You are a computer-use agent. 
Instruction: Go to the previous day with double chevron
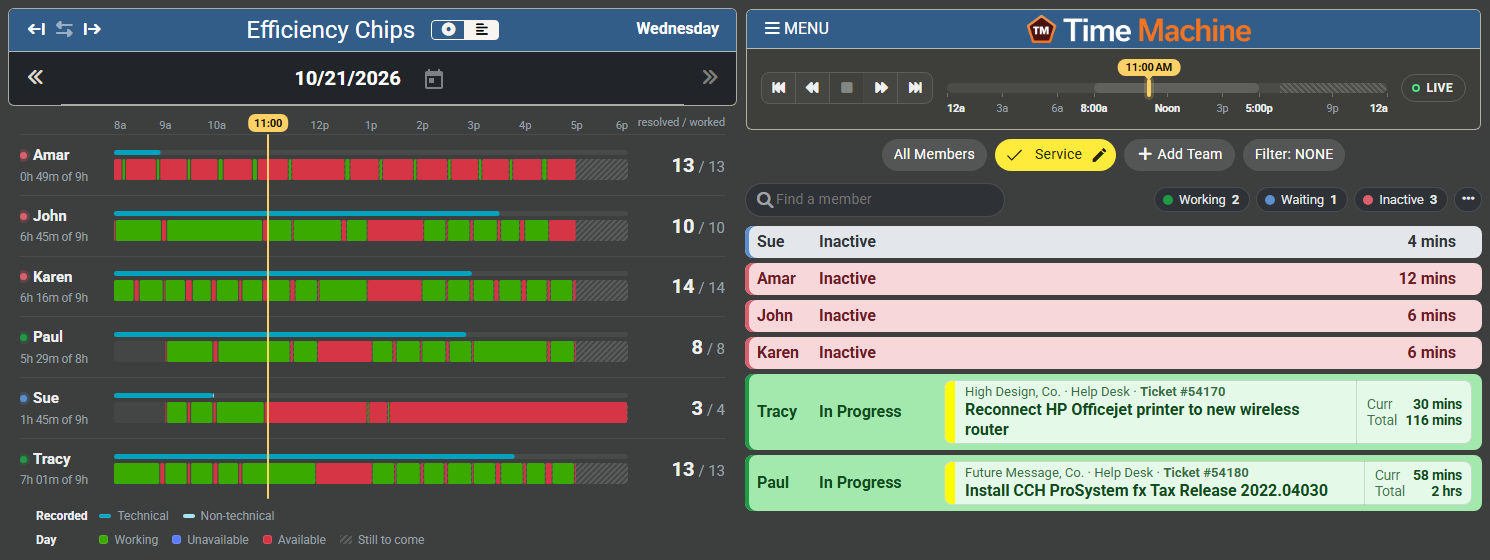[x=35, y=78]
